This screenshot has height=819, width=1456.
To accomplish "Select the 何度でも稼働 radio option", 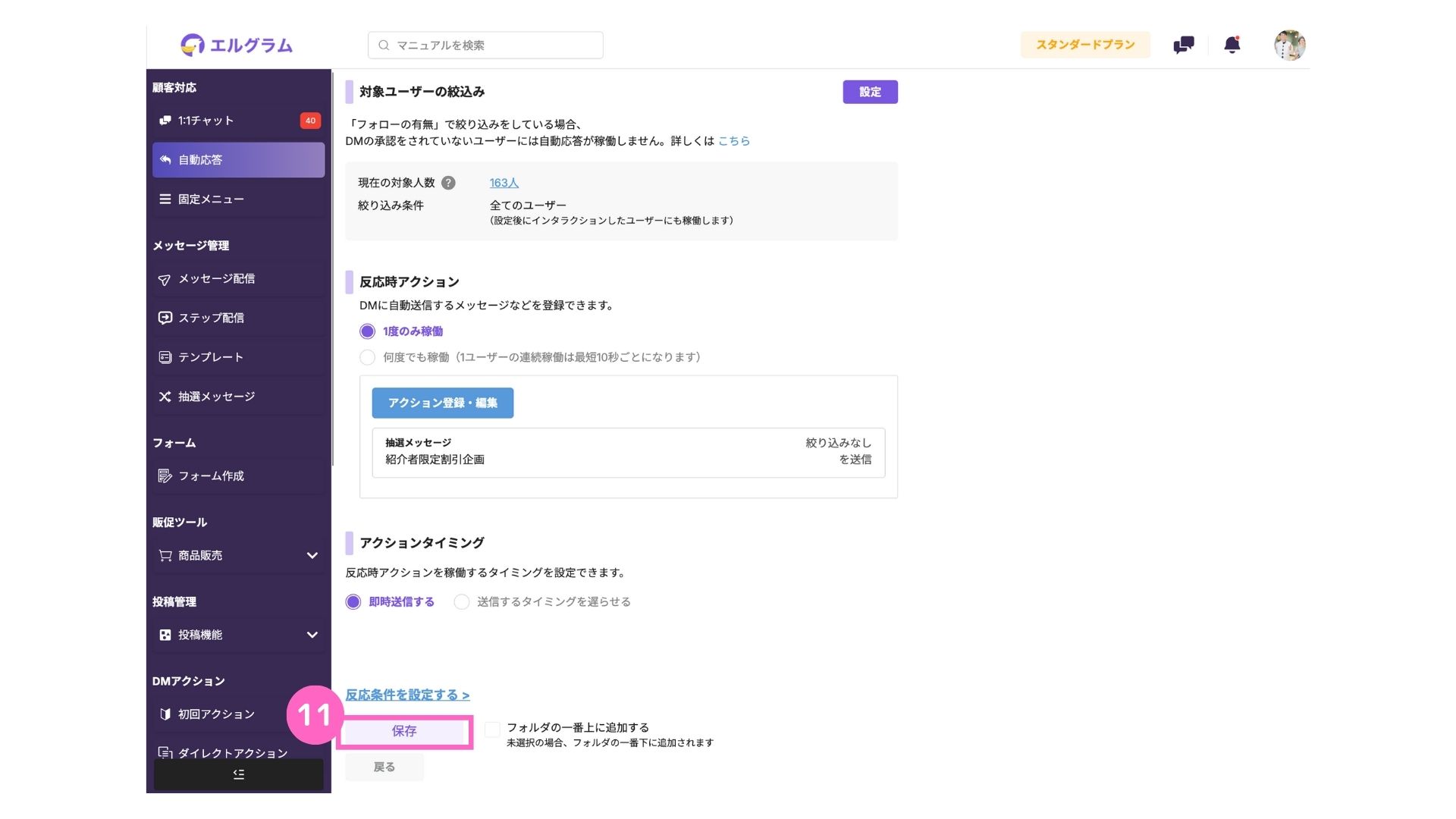I will click(x=367, y=357).
